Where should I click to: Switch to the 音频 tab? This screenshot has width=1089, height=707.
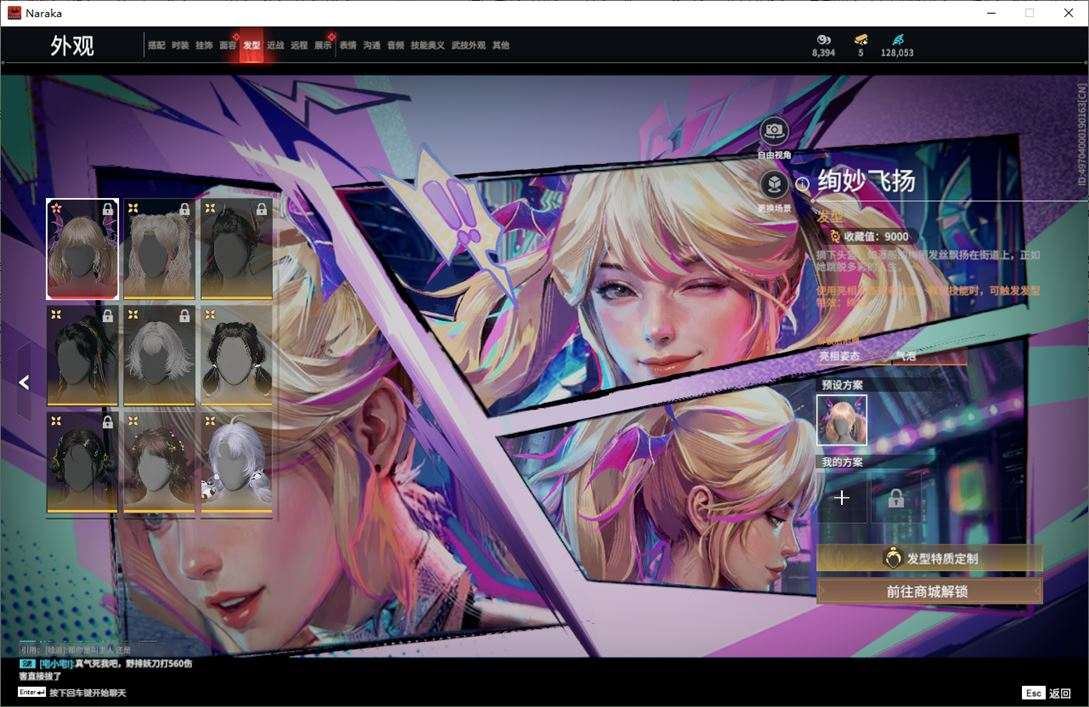click(395, 45)
